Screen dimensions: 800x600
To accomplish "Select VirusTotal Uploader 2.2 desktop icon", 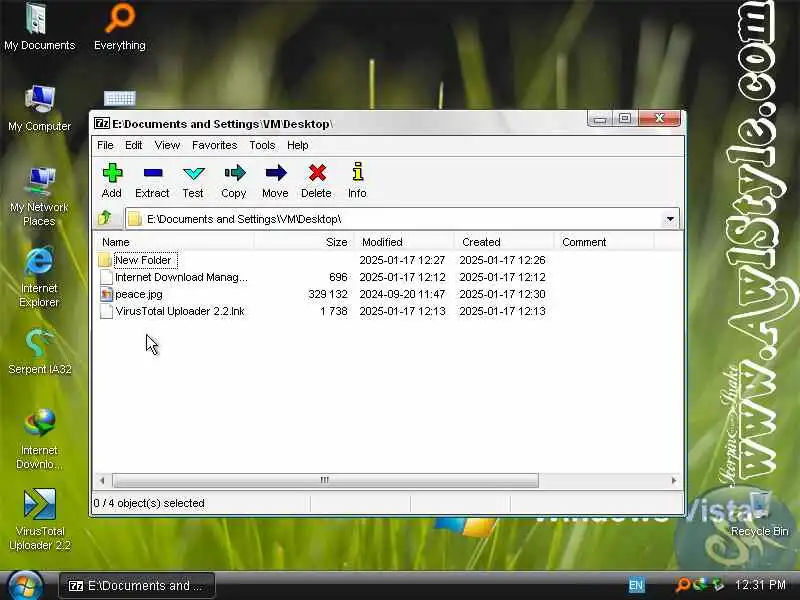I will [x=40, y=505].
